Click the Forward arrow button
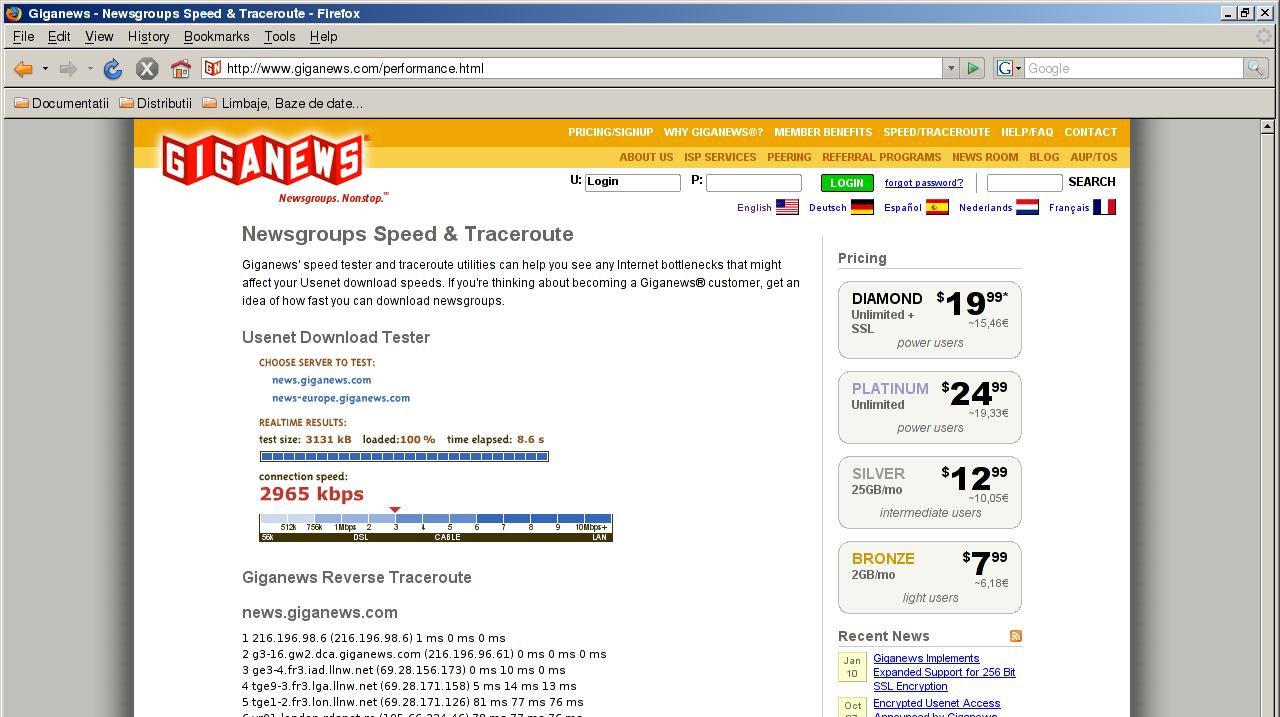This screenshot has height=717, width=1280. pyautogui.click(x=68, y=69)
